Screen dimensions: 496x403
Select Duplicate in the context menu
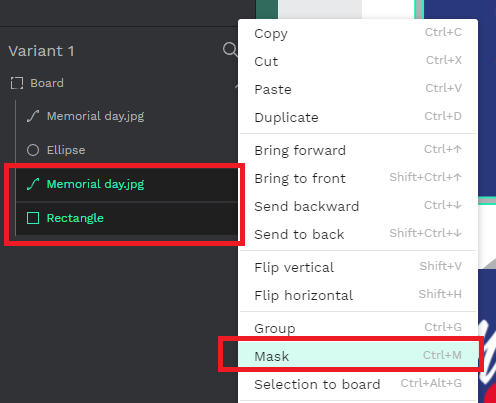click(x=358, y=117)
